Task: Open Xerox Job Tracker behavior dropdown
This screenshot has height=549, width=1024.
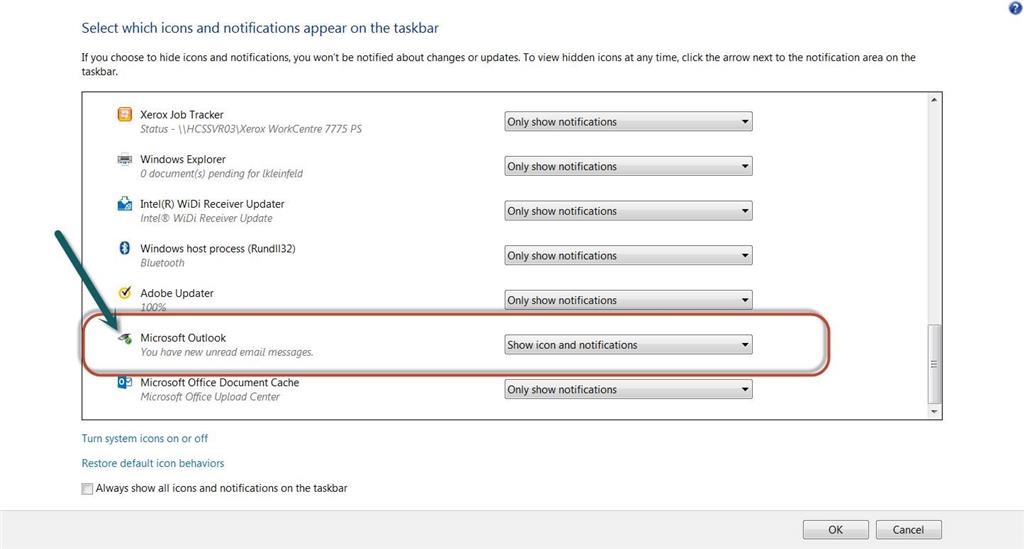Action: [628, 121]
